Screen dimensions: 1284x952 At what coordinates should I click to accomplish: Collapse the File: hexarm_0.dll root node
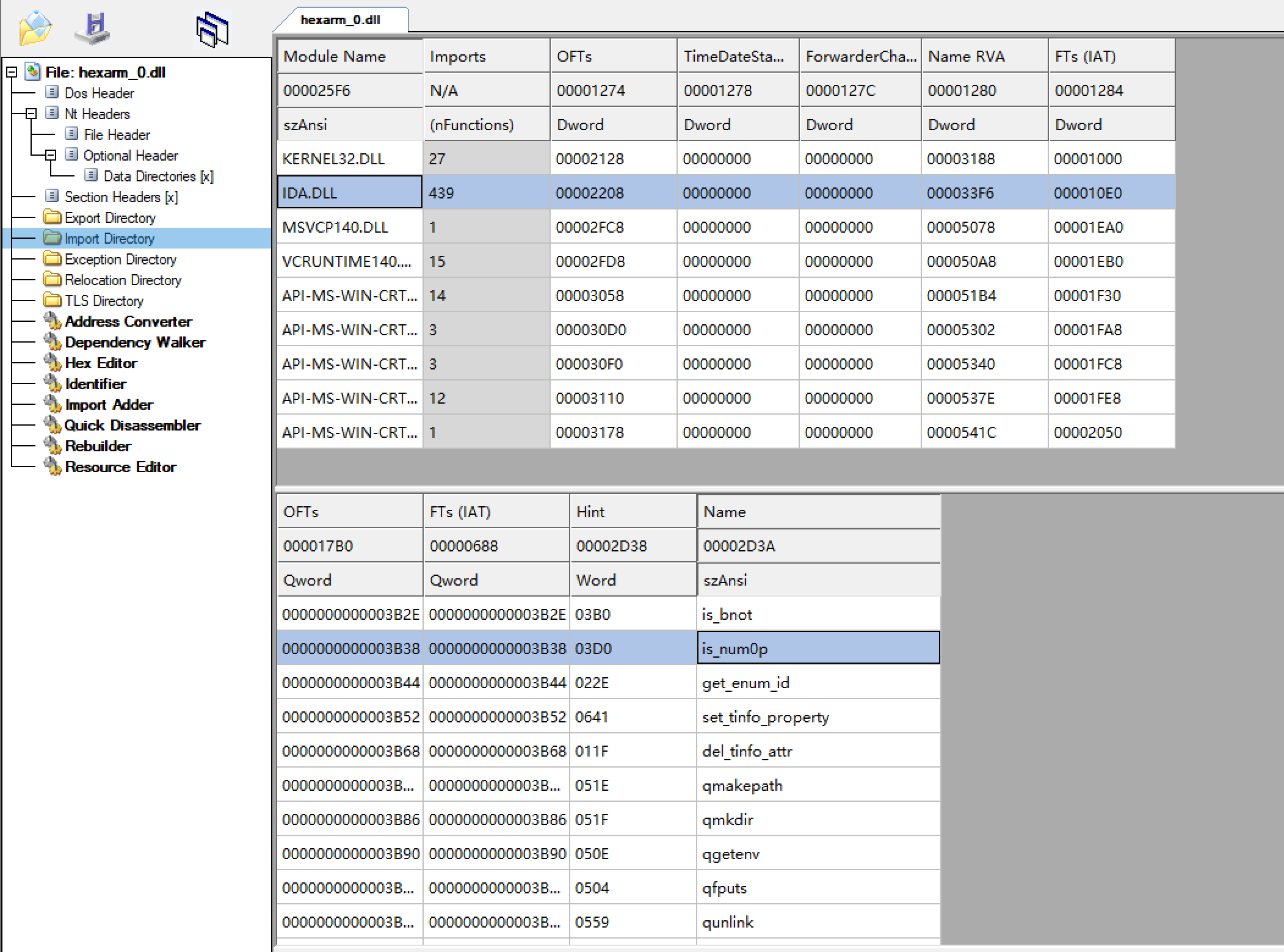pos(12,73)
